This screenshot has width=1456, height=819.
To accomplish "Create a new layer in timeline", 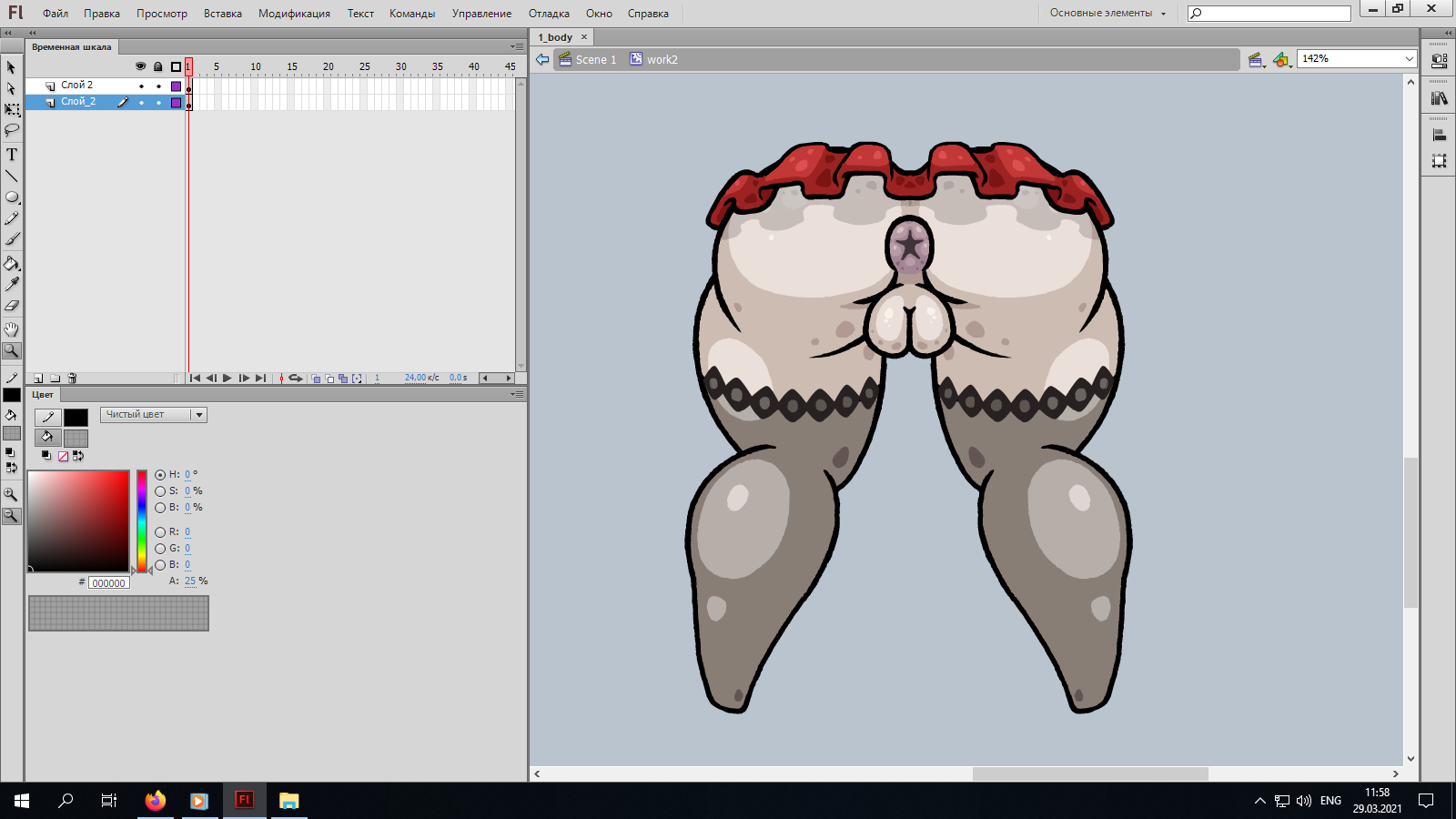I will (38, 379).
